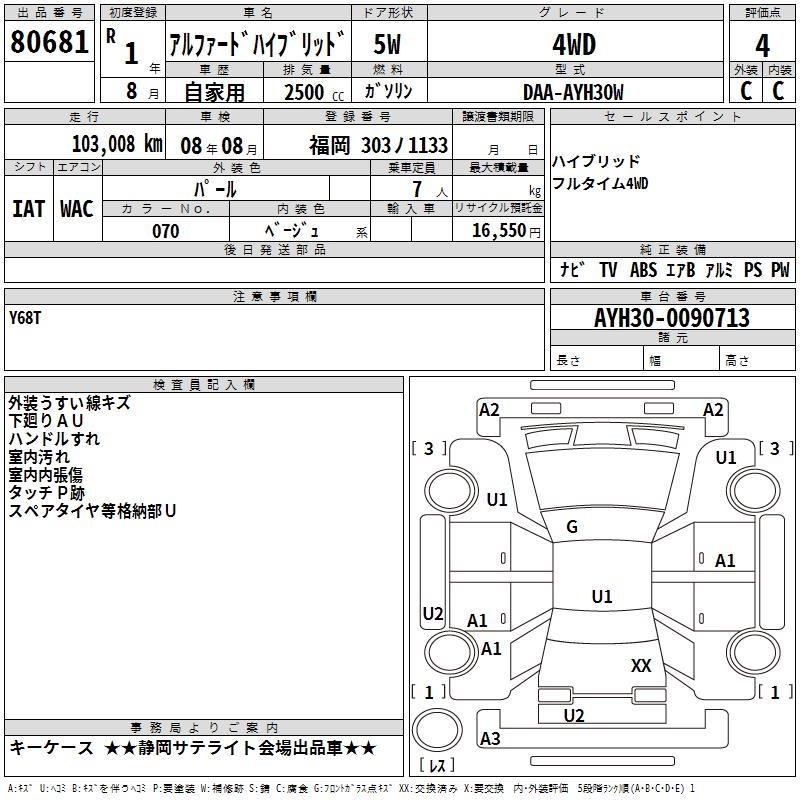Select seating capacity 7 人

click(x=430, y=189)
